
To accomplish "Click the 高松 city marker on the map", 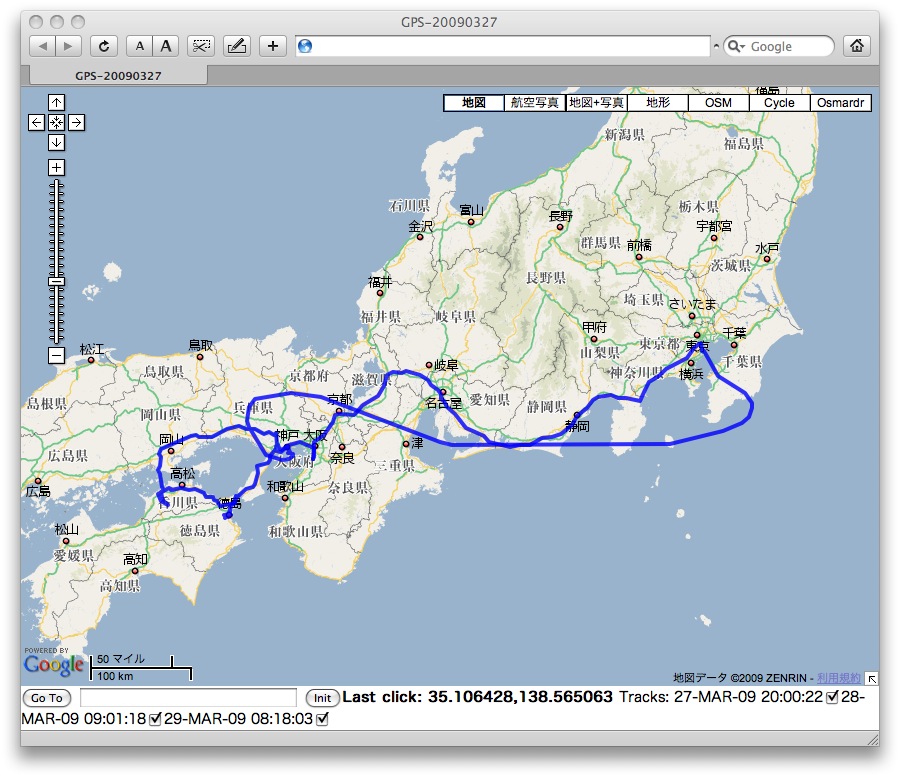I will click(x=182, y=485).
